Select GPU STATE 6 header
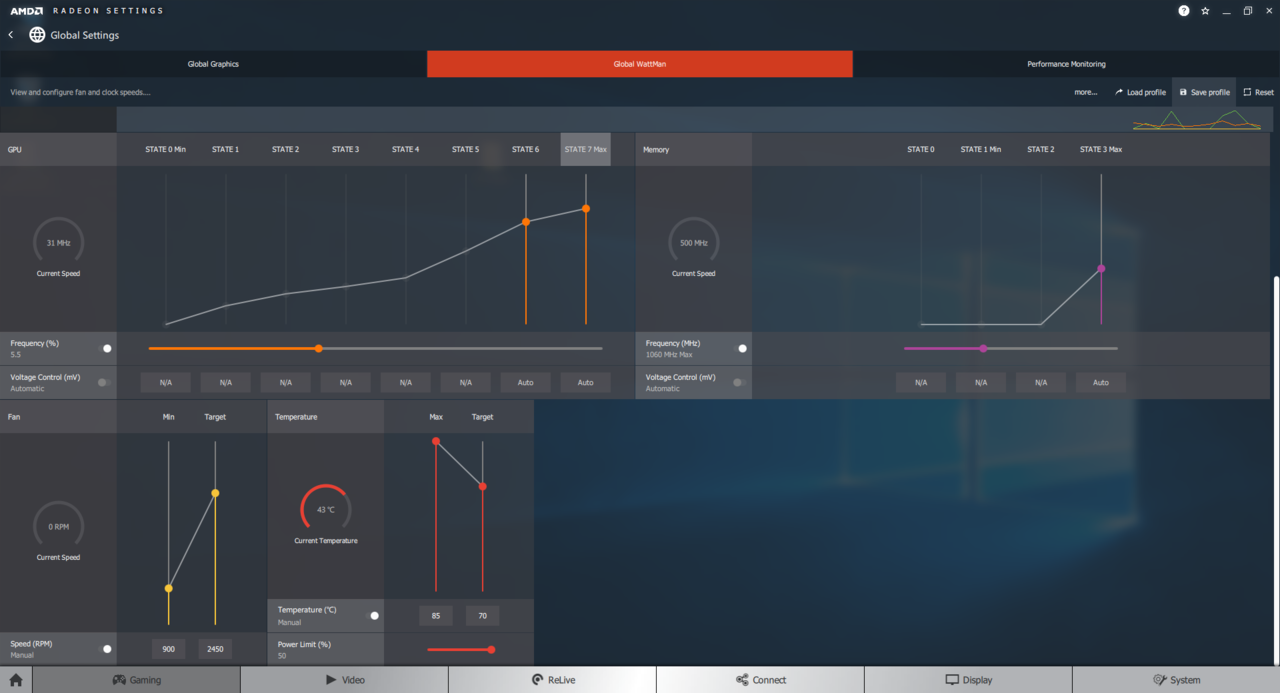The width and height of the screenshot is (1280, 693). point(525,149)
